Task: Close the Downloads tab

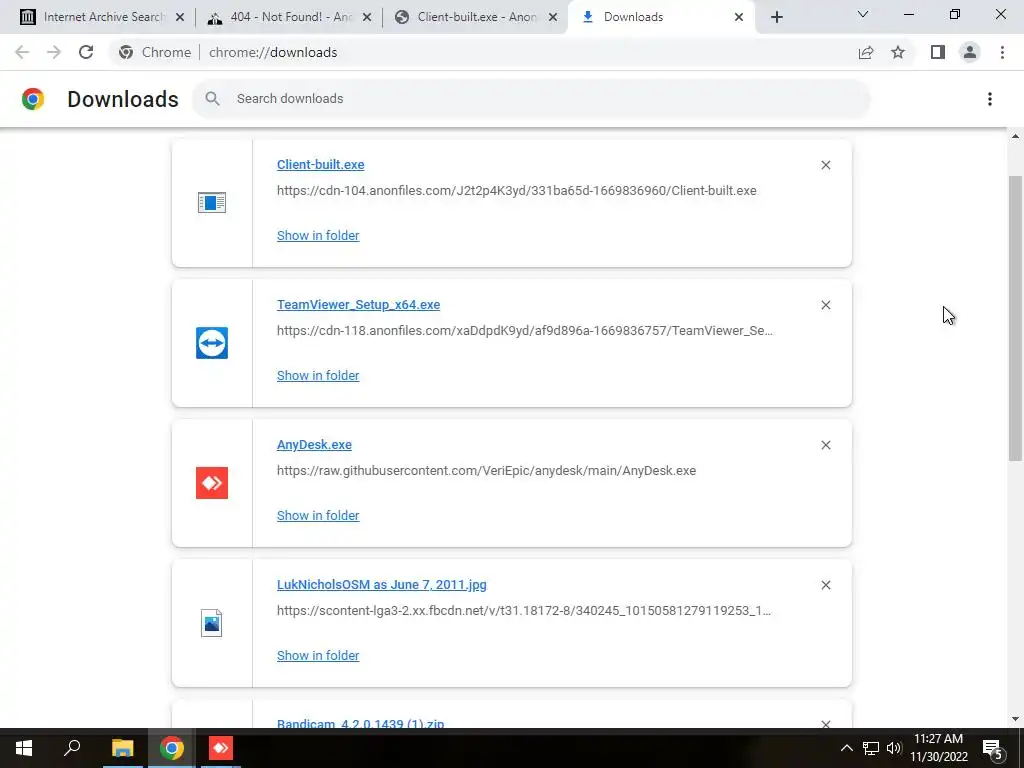Action: click(739, 18)
